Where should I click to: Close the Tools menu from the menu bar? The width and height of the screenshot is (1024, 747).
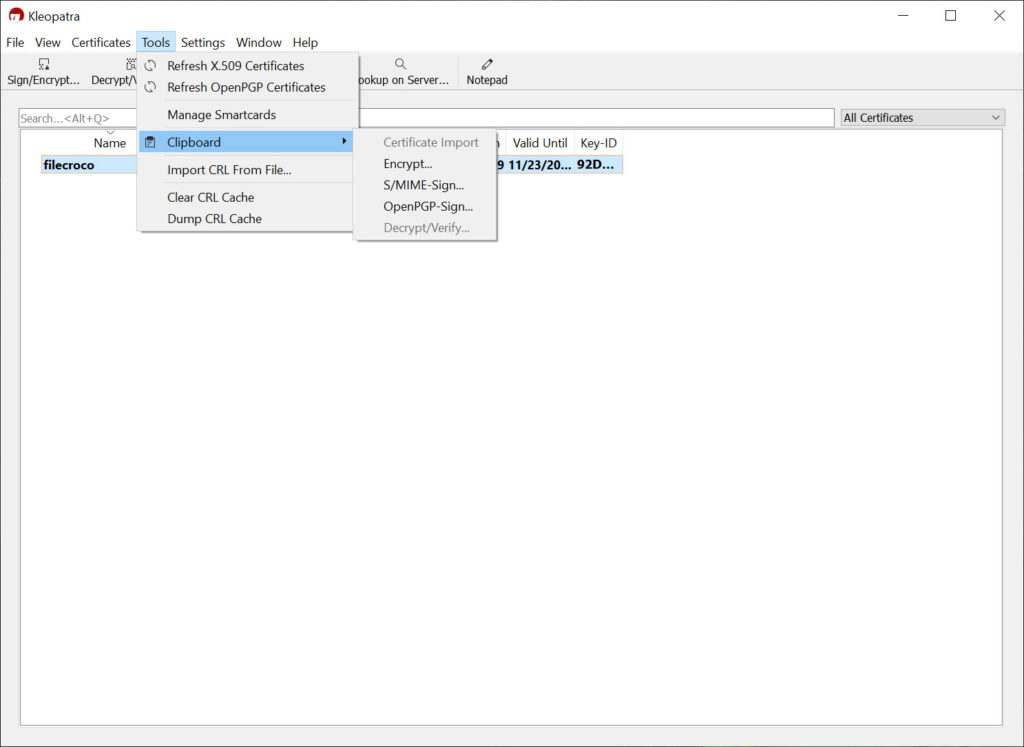click(156, 42)
